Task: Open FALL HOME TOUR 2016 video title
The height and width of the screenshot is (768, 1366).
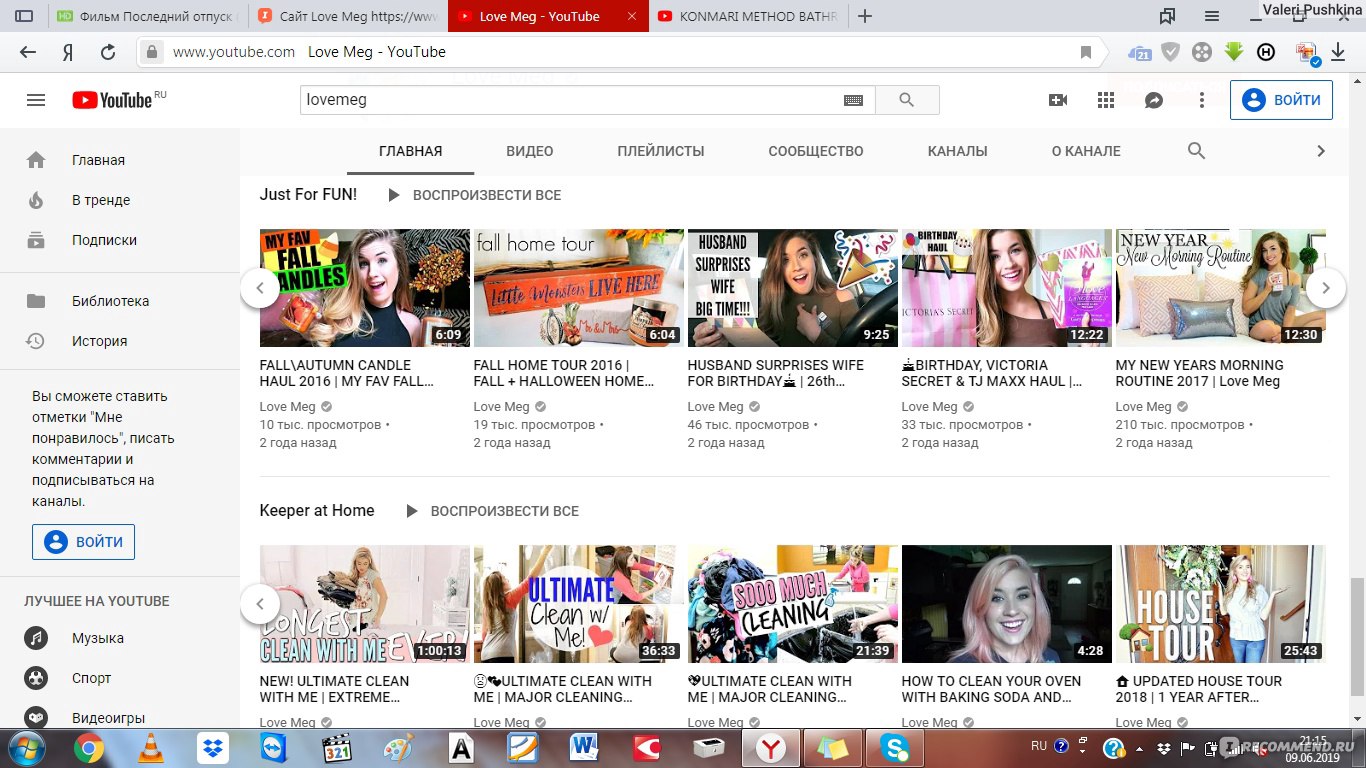Action: [565, 373]
